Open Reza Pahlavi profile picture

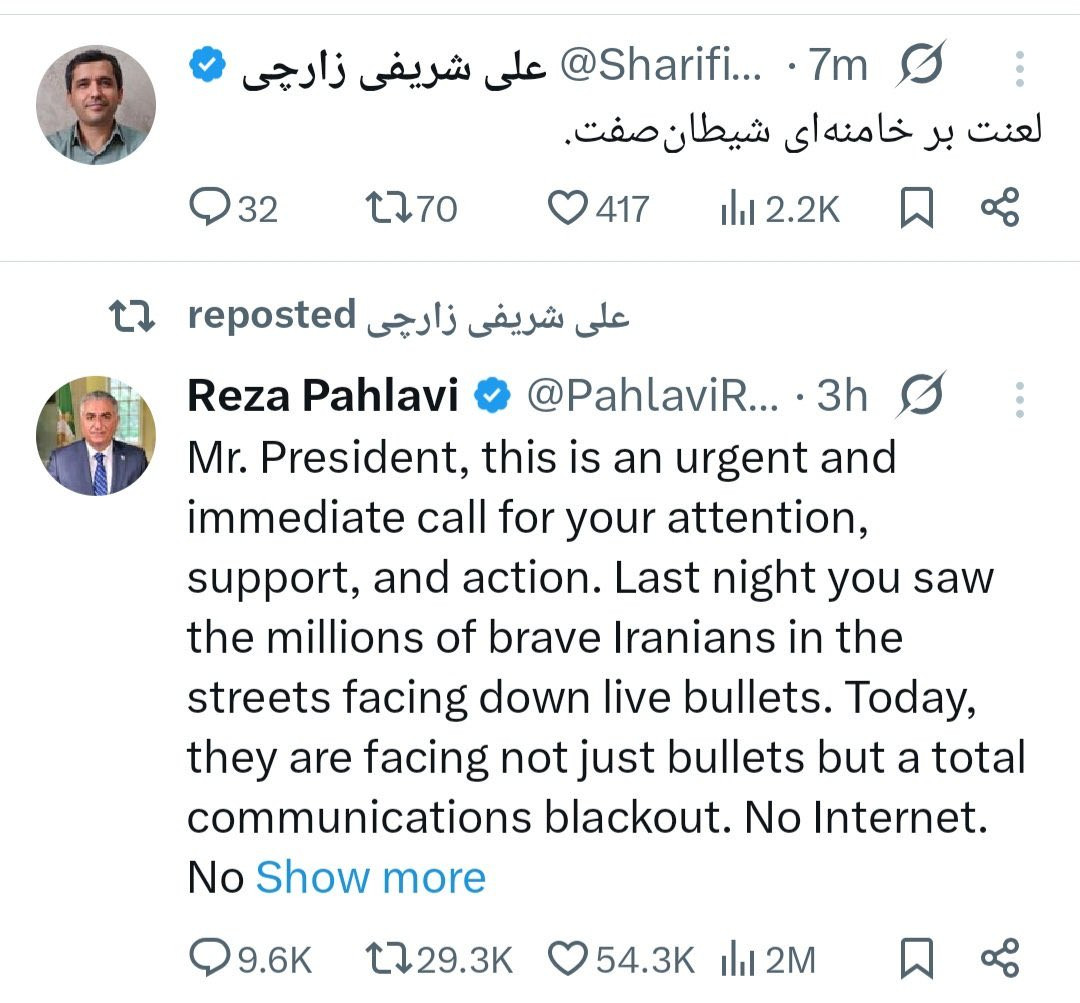[96, 436]
